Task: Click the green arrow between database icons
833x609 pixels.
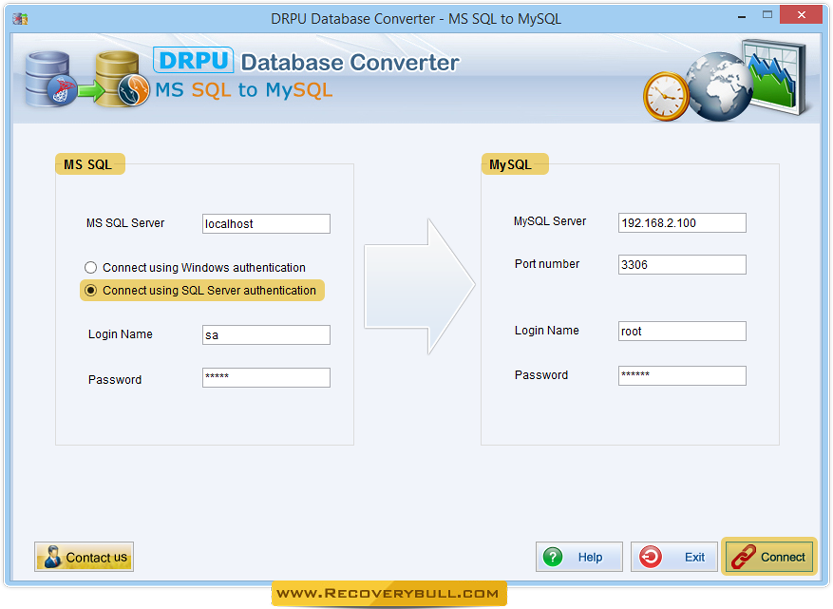Action: [91, 91]
